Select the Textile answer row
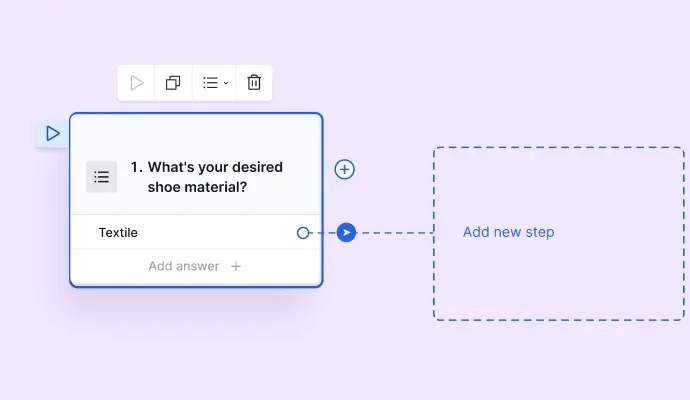690x400 pixels. [x=180, y=233]
